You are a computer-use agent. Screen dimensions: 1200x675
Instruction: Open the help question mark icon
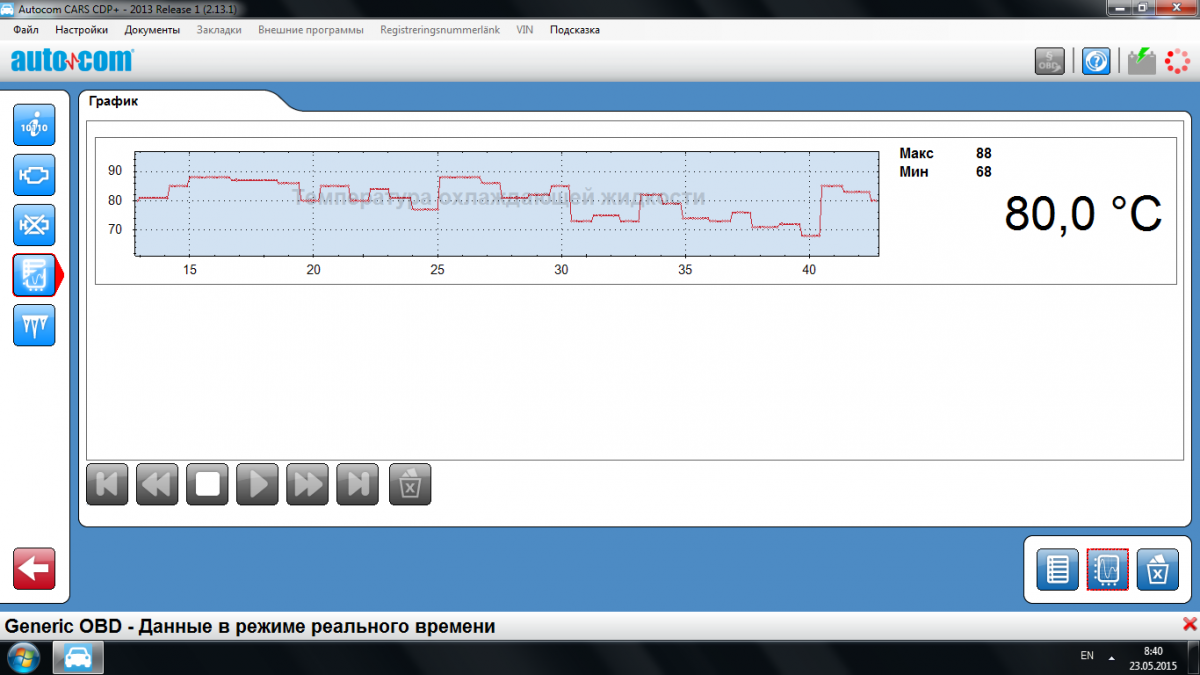click(x=1096, y=61)
